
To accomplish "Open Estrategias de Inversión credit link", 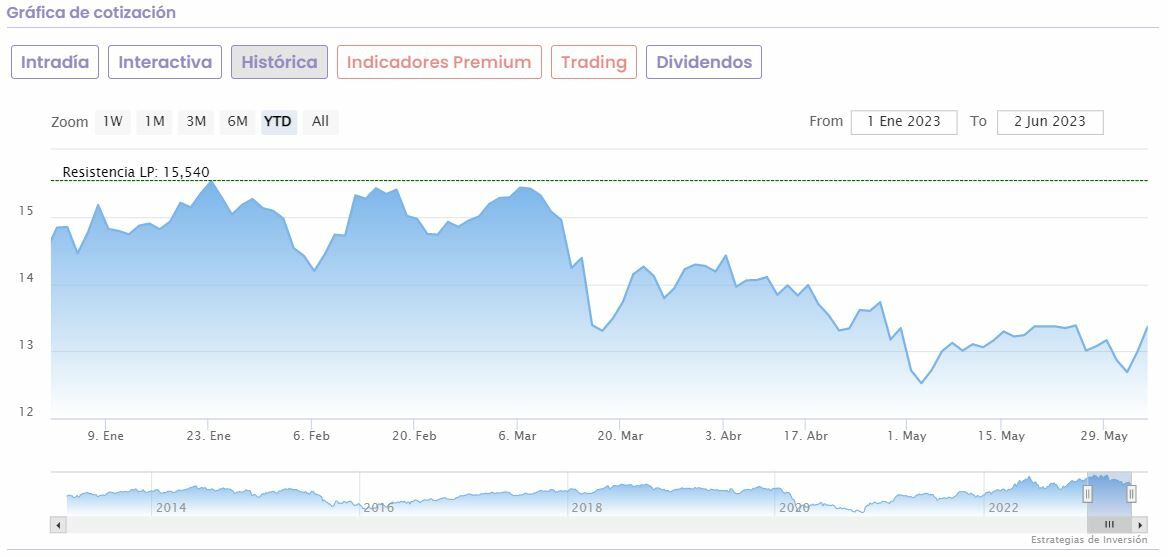I will [x=1089, y=540].
